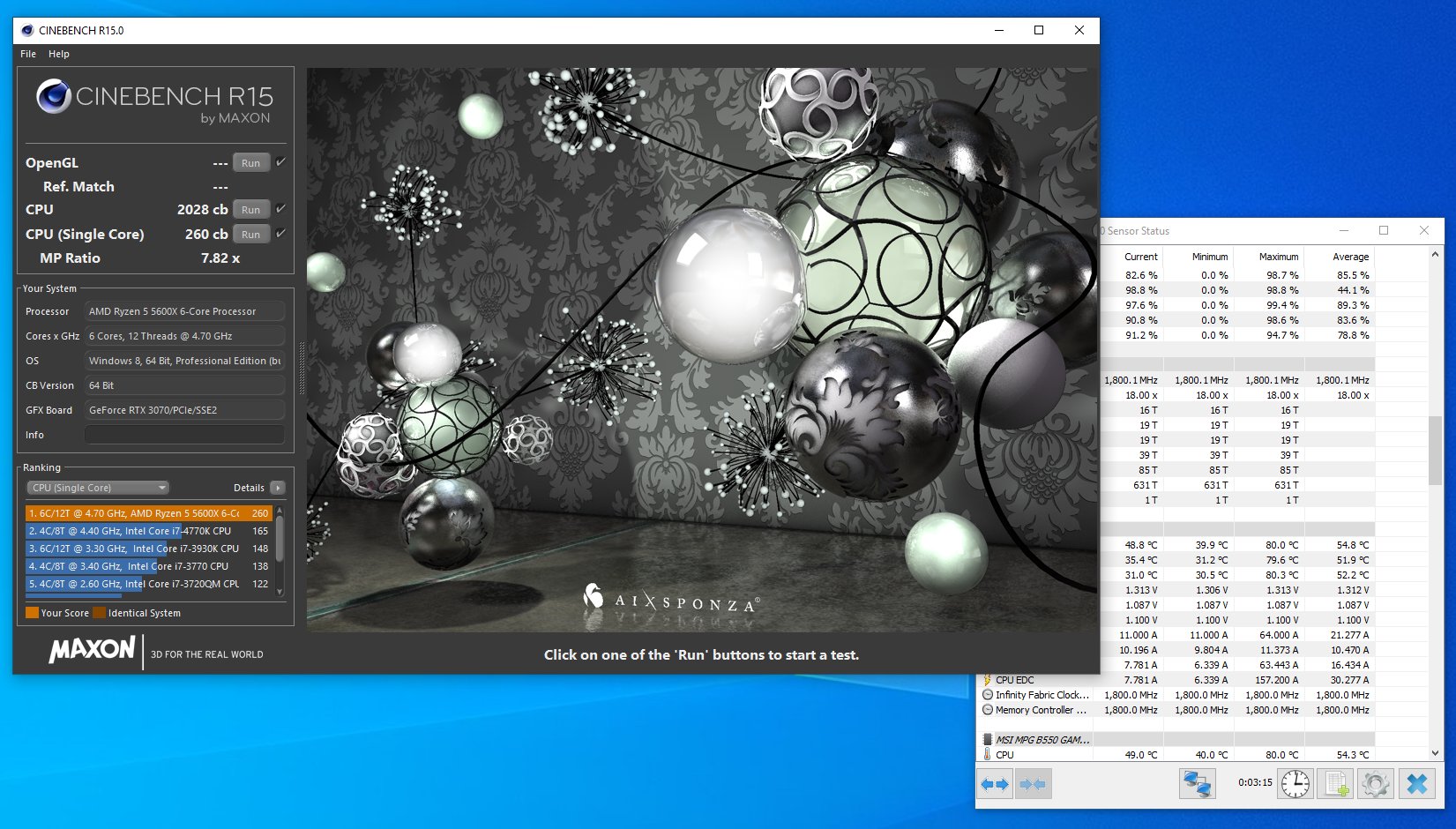Image resolution: width=1456 pixels, height=829 pixels.
Task: Click the ranking list scrollbar thumb
Action: coord(280,539)
